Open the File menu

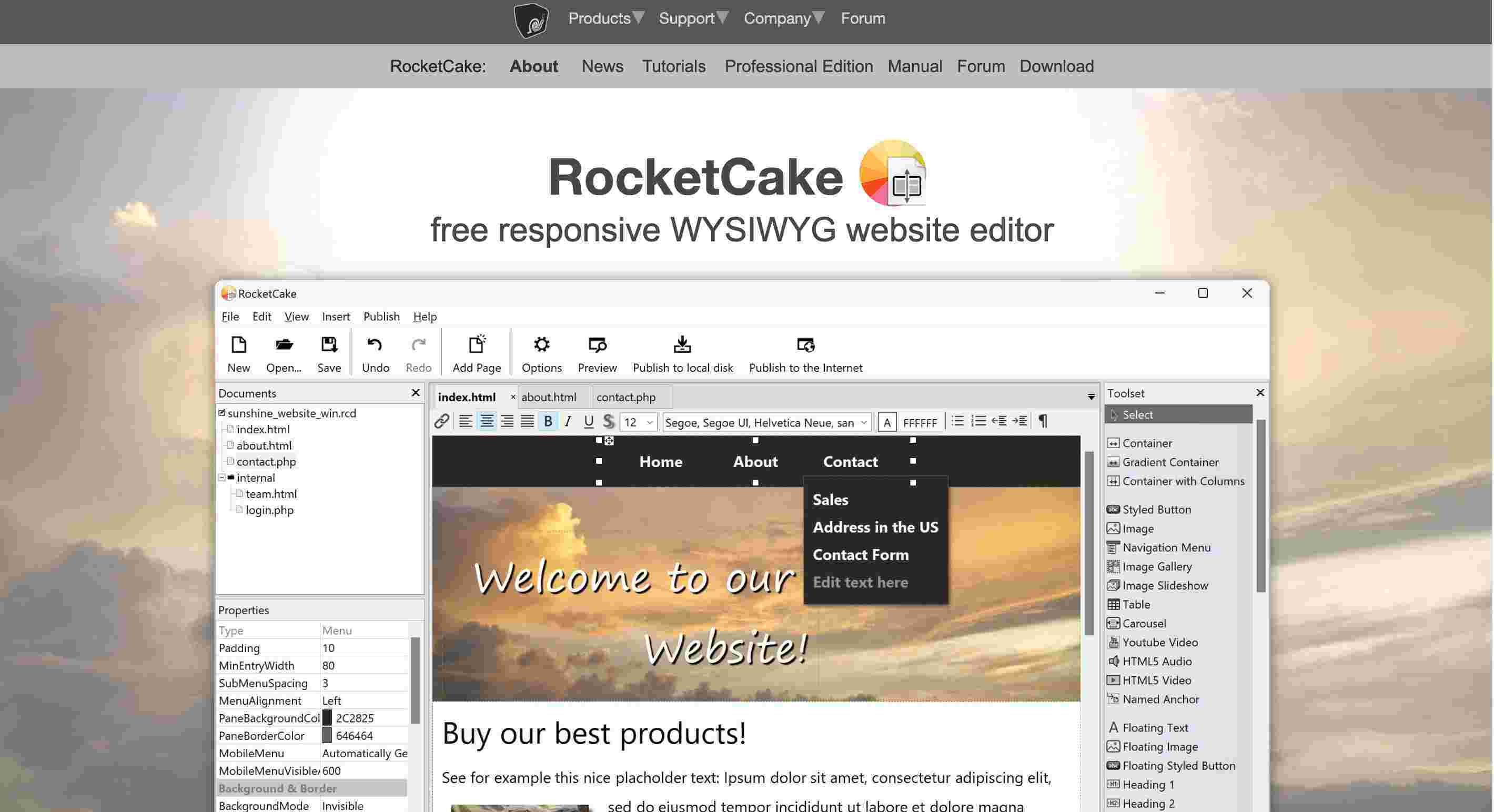[x=230, y=317]
